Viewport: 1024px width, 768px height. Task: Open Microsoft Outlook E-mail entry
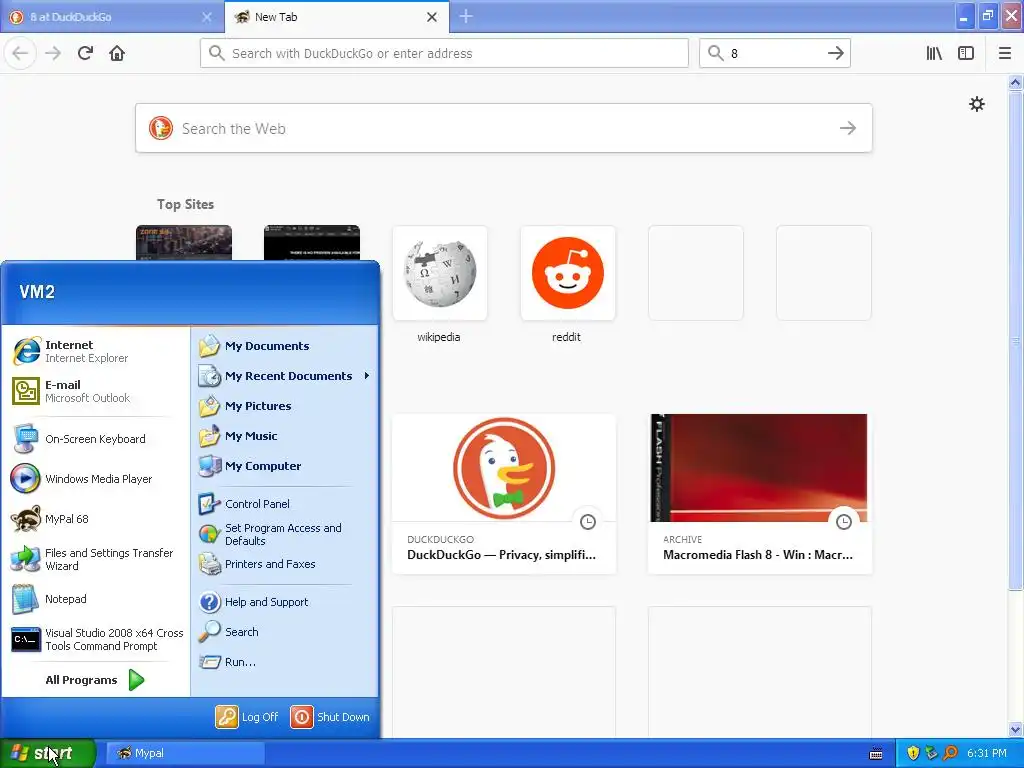pos(95,391)
